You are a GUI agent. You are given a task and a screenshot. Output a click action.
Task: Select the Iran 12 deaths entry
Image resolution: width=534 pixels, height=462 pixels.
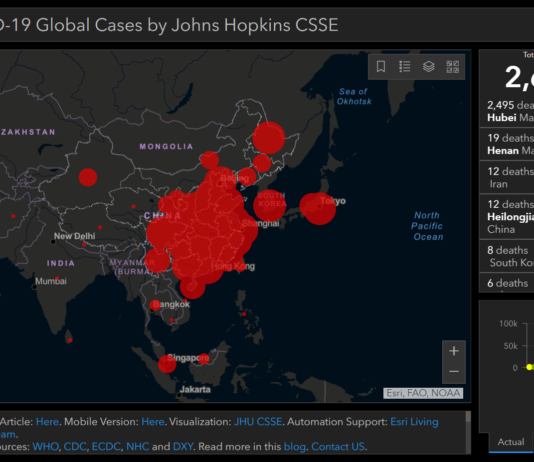[x=507, y=177]
